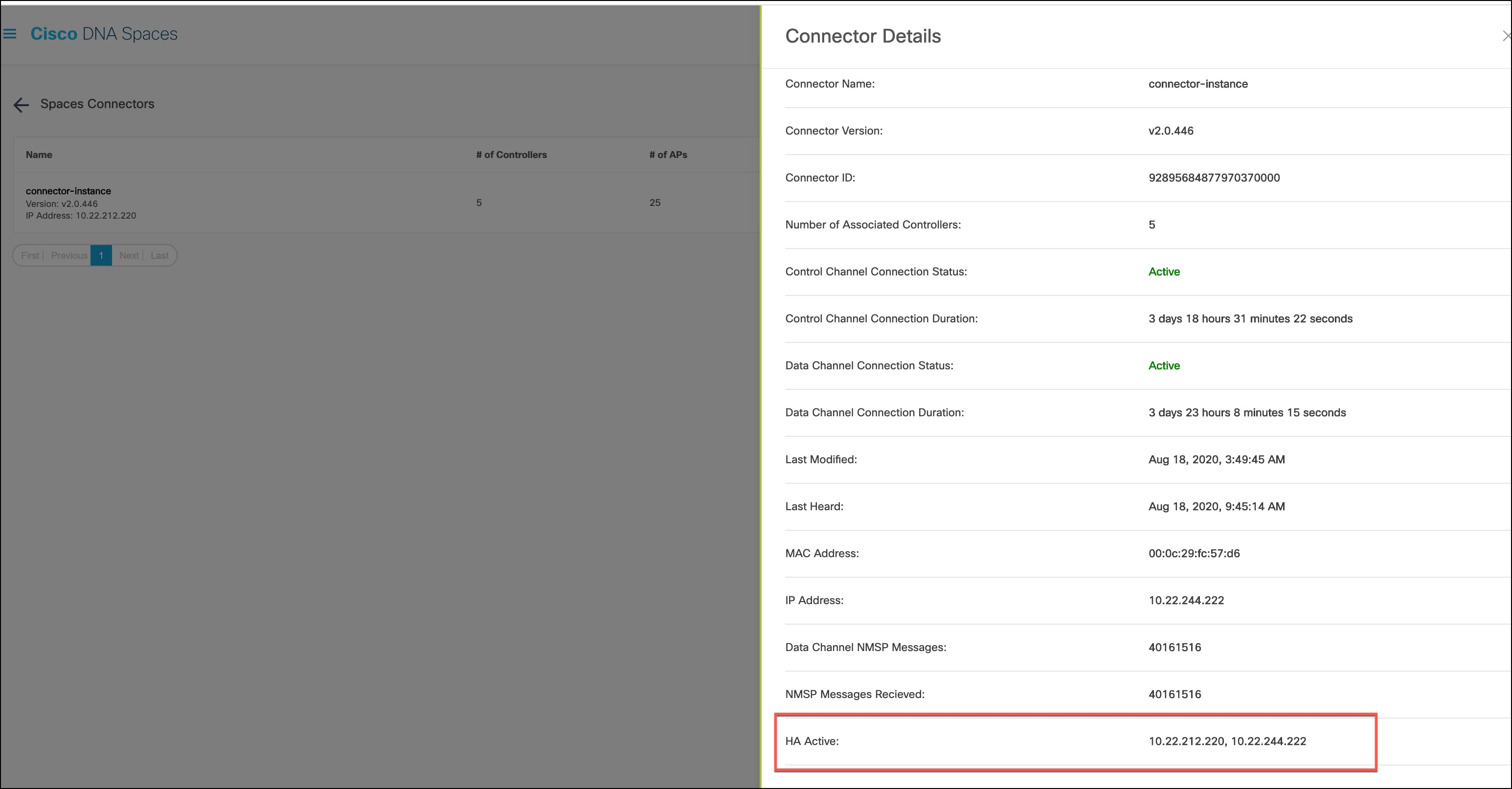Click Data Channel Connection Duration: label
Image resolution: width=1512 pixels, height=789 pixels.
point(875,413)
